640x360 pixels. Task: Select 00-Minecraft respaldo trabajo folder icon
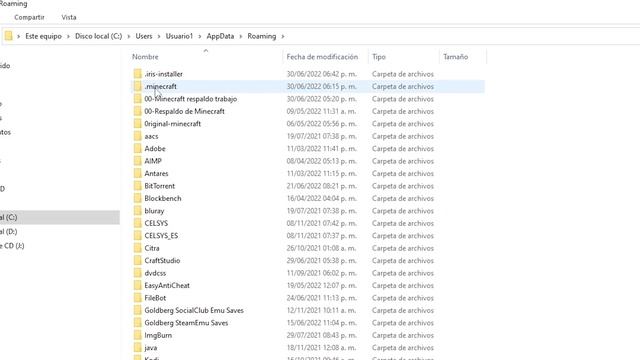[138, 99]
